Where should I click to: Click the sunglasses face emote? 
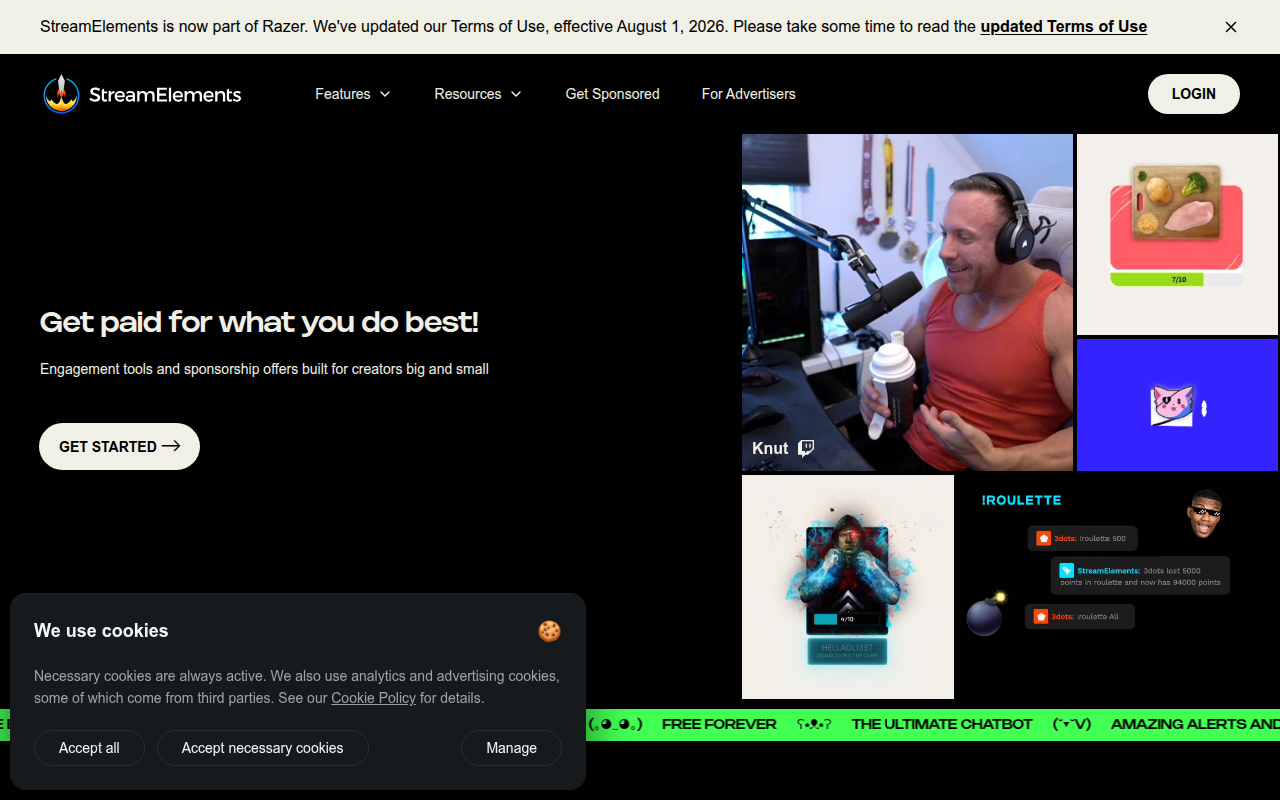tap(1205, 514)
